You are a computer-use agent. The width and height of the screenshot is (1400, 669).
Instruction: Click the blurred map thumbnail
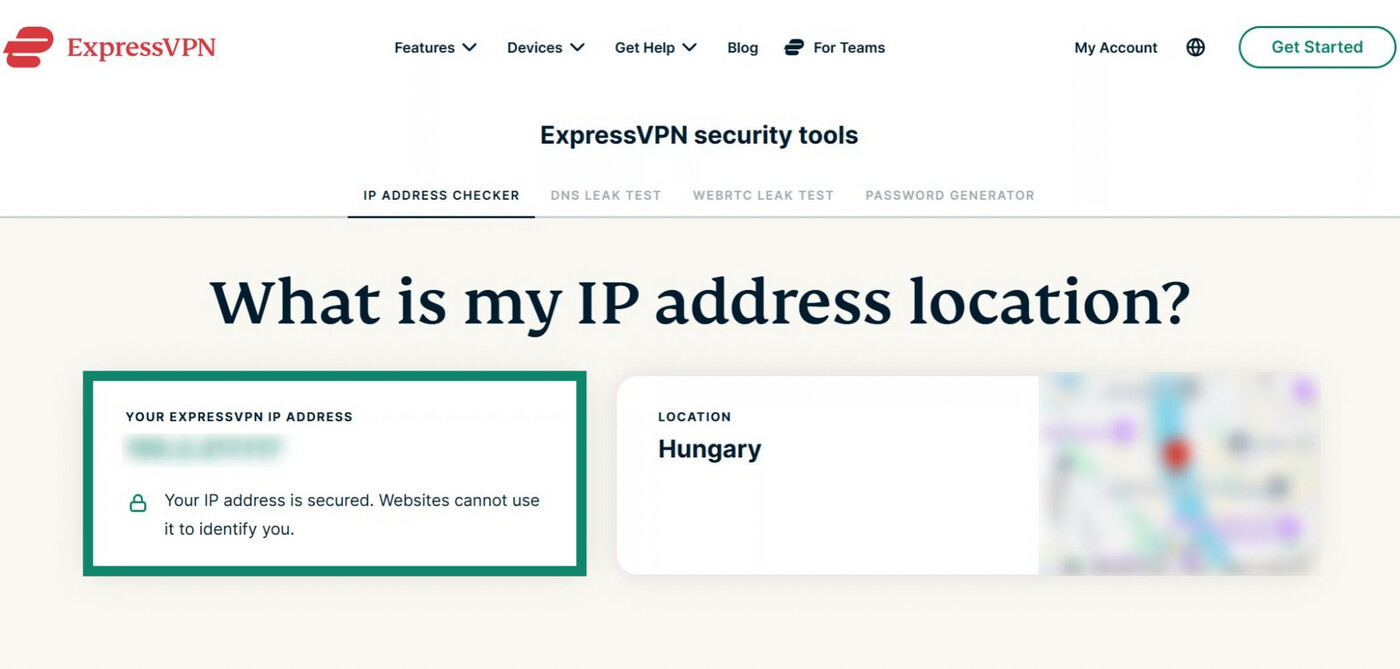click(1178, 474)
